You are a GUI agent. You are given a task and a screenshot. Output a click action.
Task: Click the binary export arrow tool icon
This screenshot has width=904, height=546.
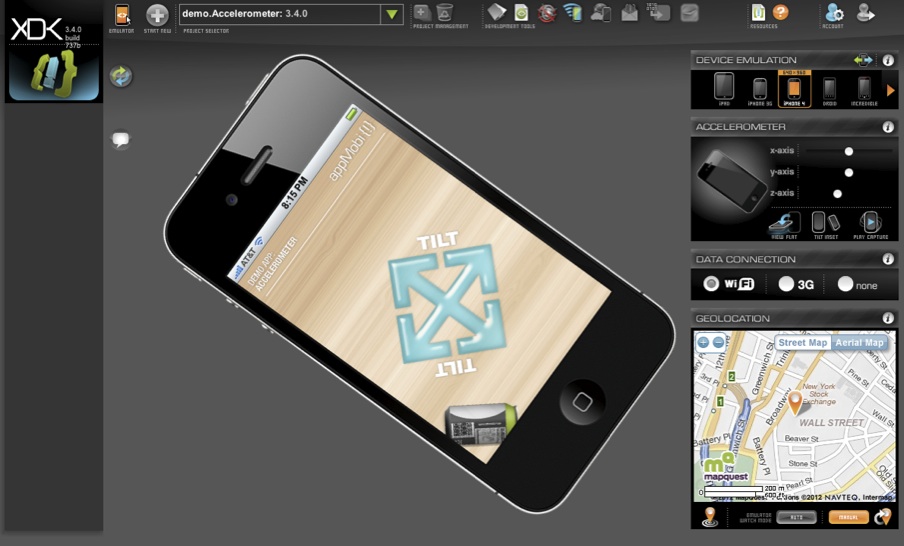(658, 12)
